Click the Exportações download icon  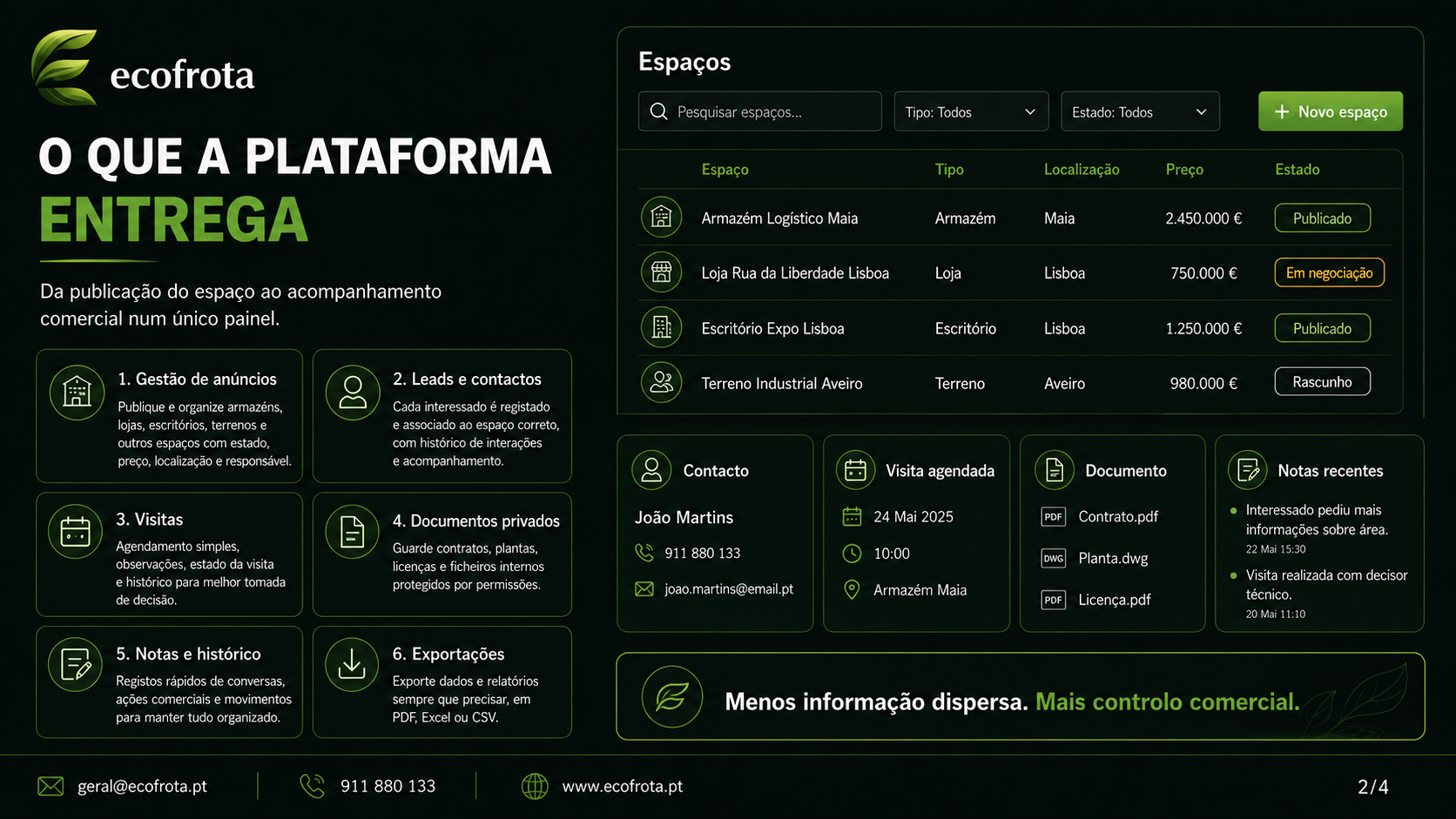[x=352, y=664]
